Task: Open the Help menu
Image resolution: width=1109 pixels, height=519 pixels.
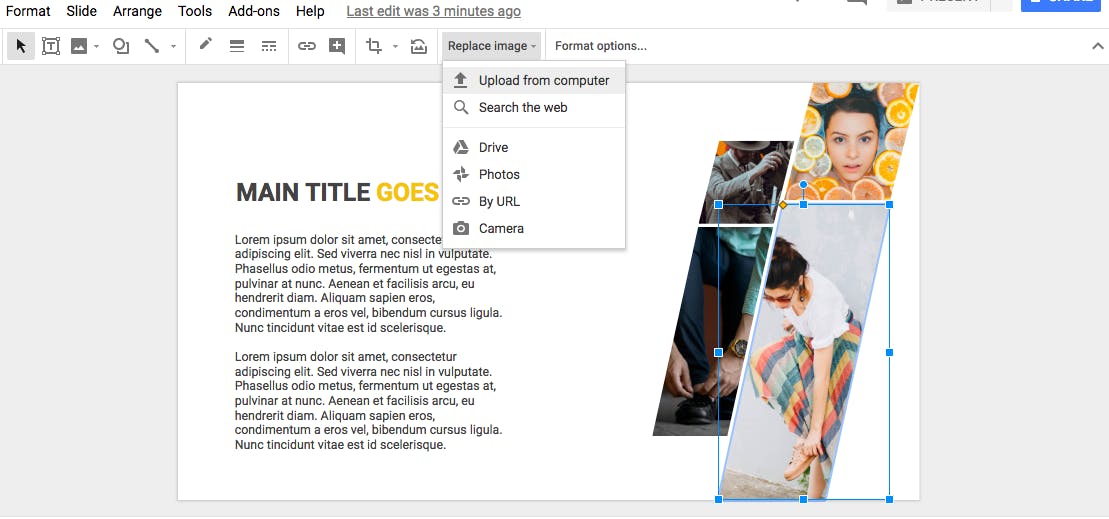Action: [310, 11]
